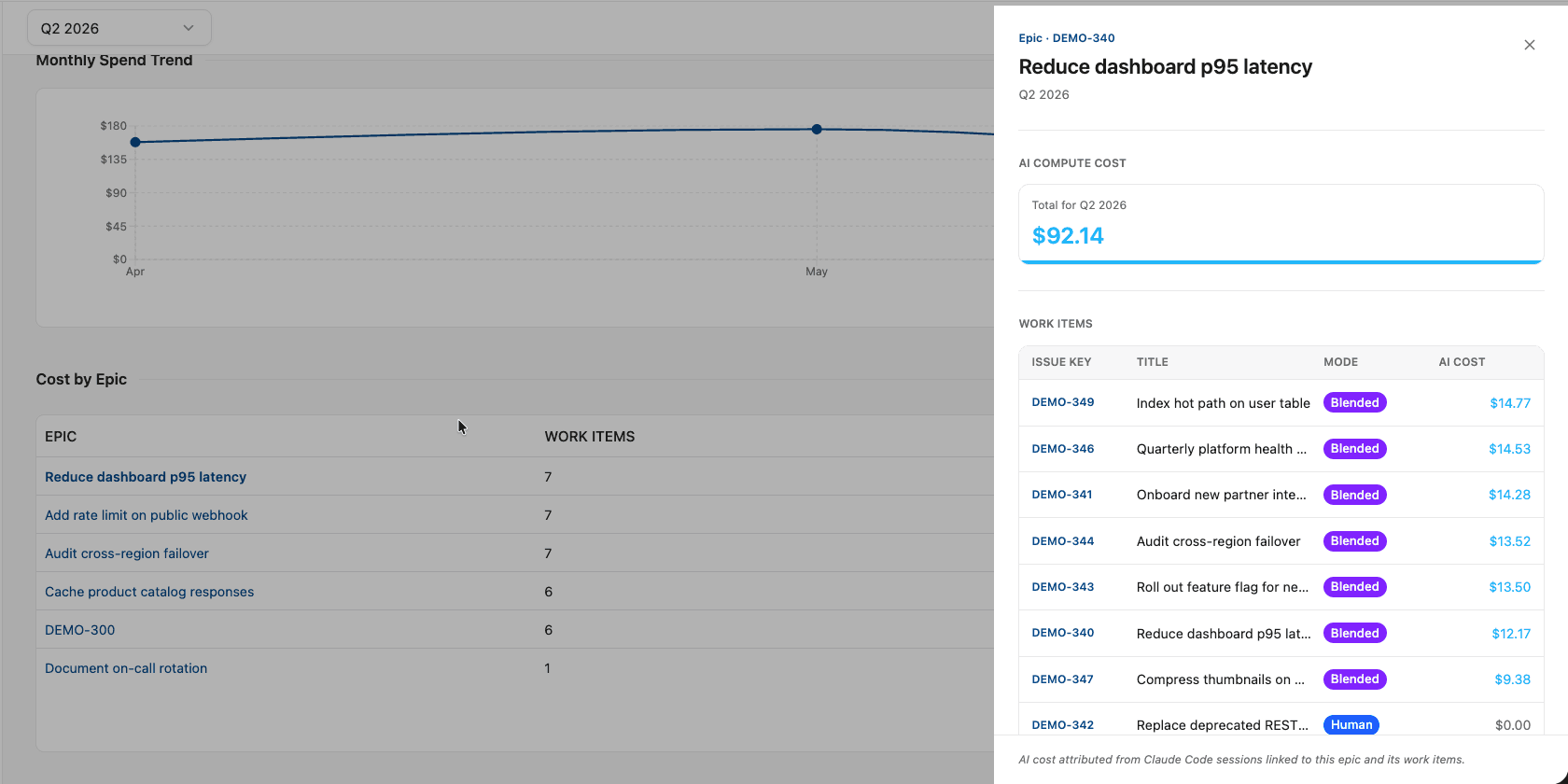Screen dimensions: 1568x784
Task: Open Cache product catalog responses epic
Action: tap(149, 592)
